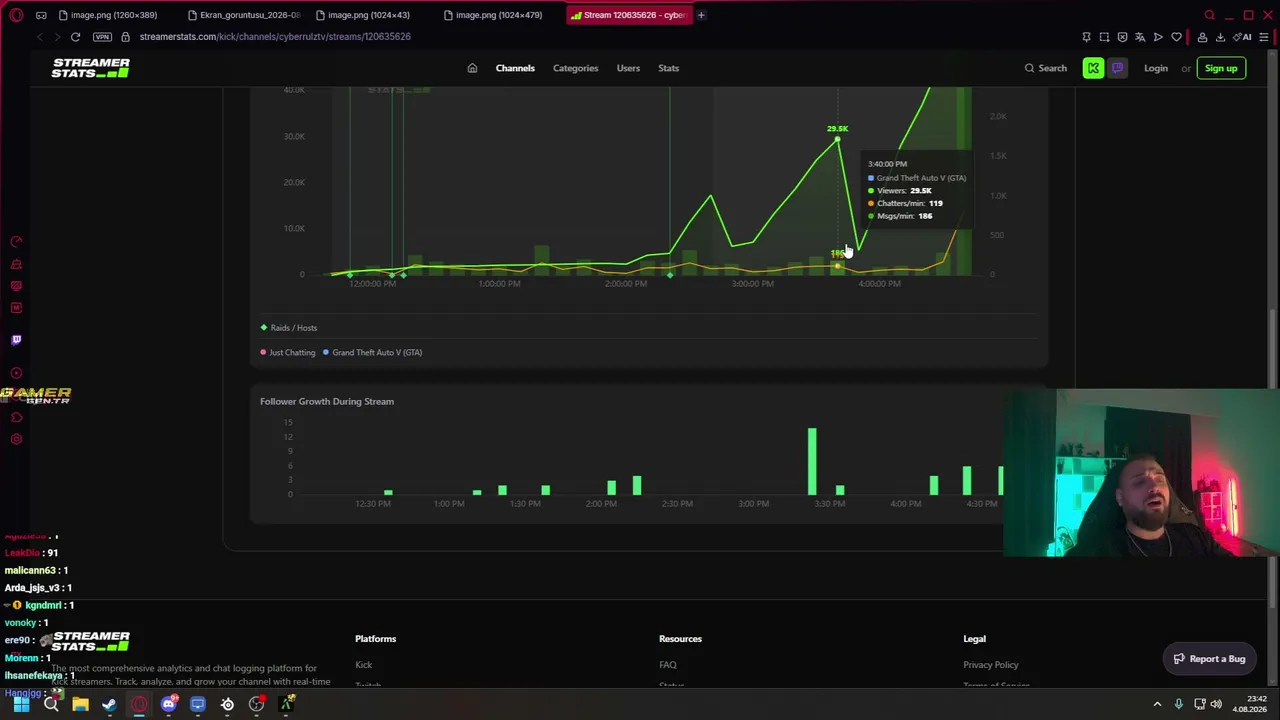
Task: Open the Stats nav item
Action: point(668,68)
